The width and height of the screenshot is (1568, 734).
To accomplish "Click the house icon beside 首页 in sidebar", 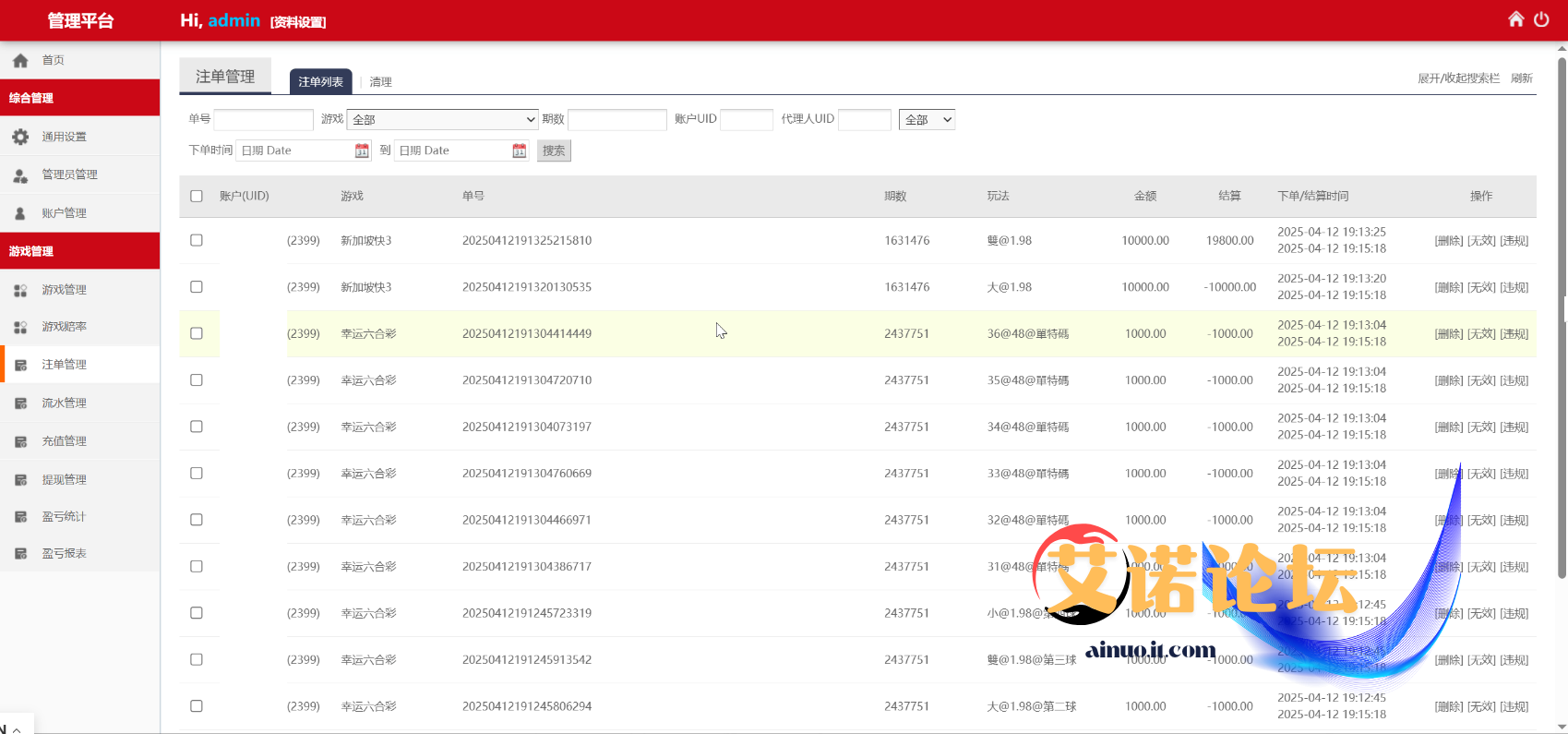I will (x=20, y=61).
